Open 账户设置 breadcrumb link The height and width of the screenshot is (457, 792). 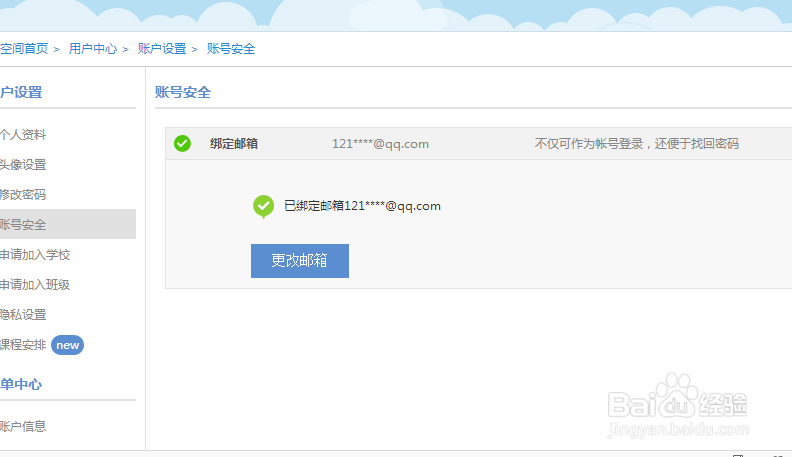pyautogui.click(x=162, y=48)
